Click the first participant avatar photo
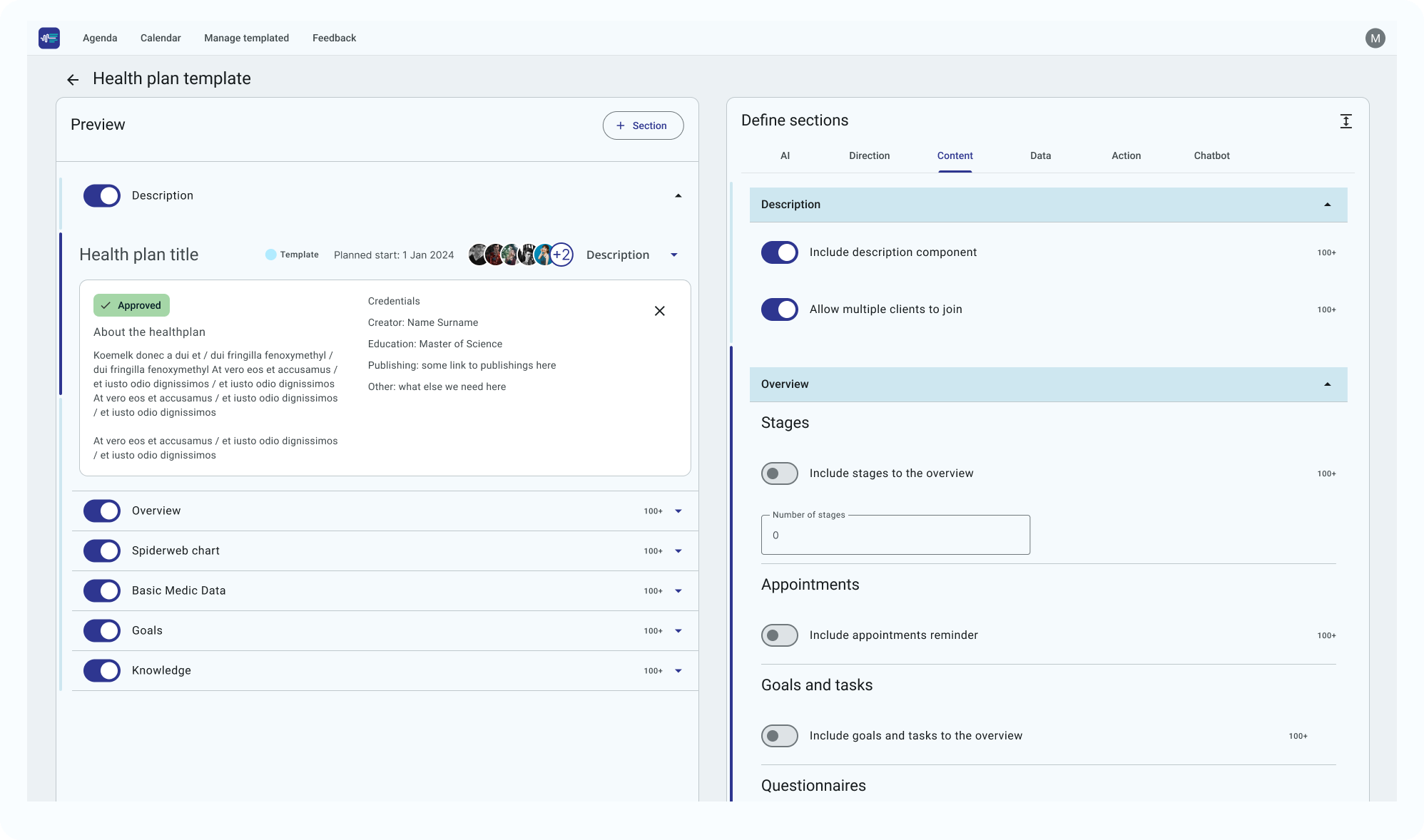 pyautogui.click(x=476, y=255)
